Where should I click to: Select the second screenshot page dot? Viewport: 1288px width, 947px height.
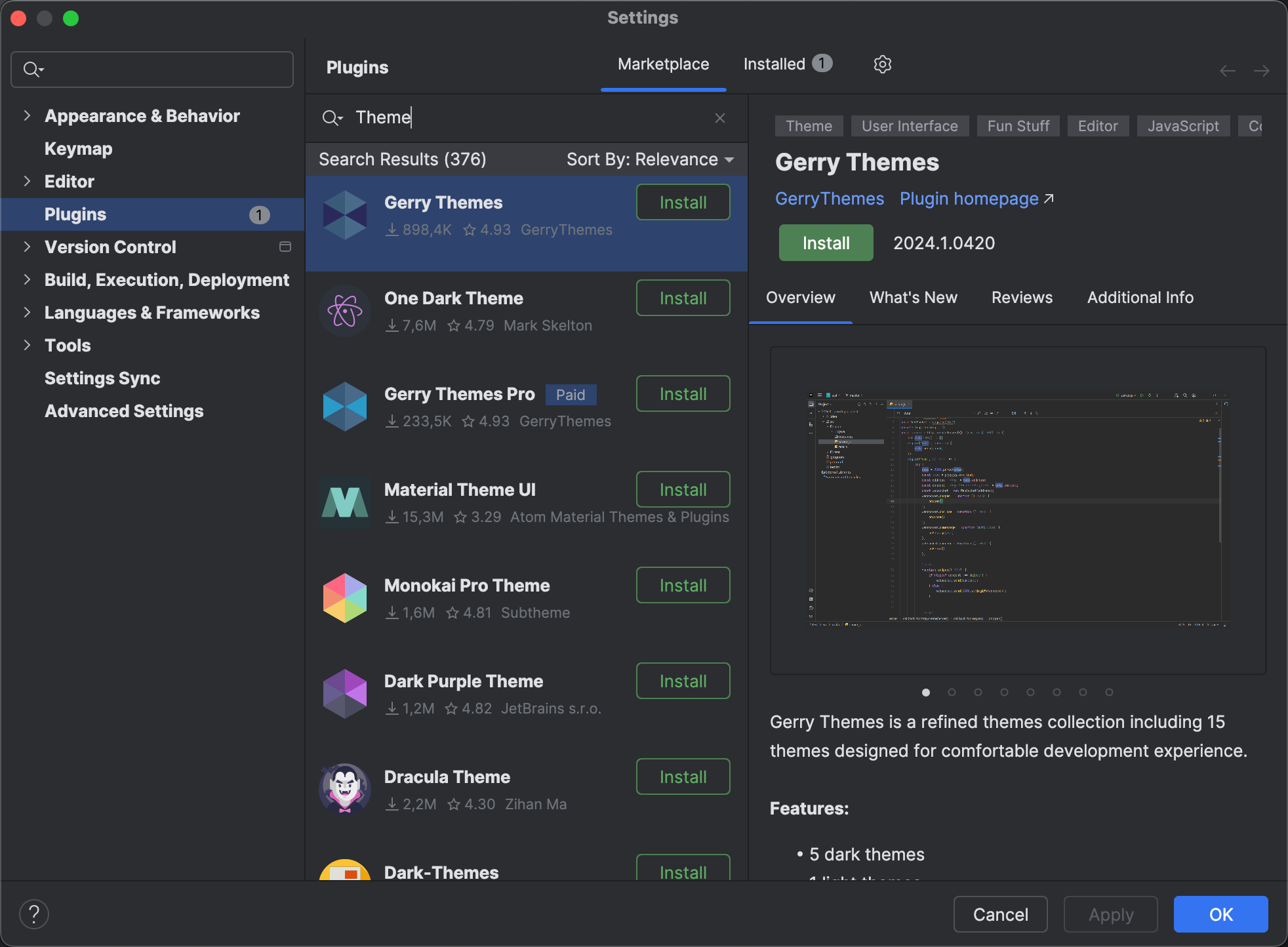[952, 692]
